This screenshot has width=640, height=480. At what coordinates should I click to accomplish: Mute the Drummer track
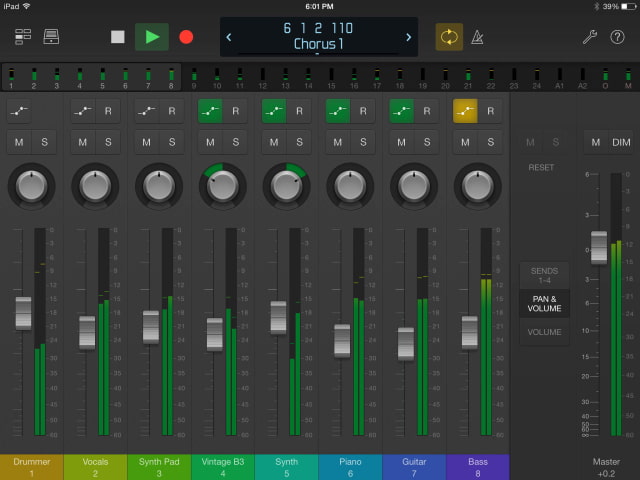(x=19, y=143)
